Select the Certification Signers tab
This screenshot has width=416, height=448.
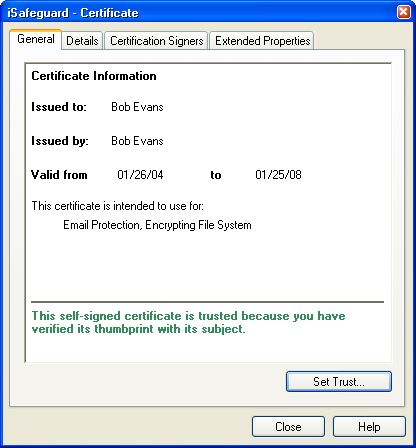coord(156,41)
